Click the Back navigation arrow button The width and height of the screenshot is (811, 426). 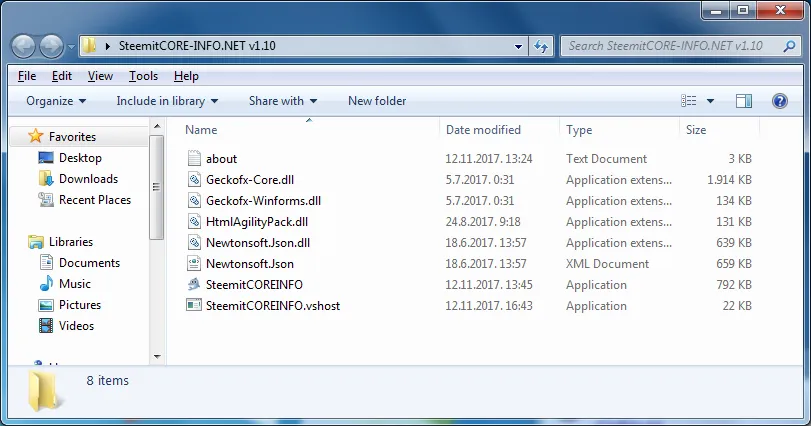tap(23, 46)
